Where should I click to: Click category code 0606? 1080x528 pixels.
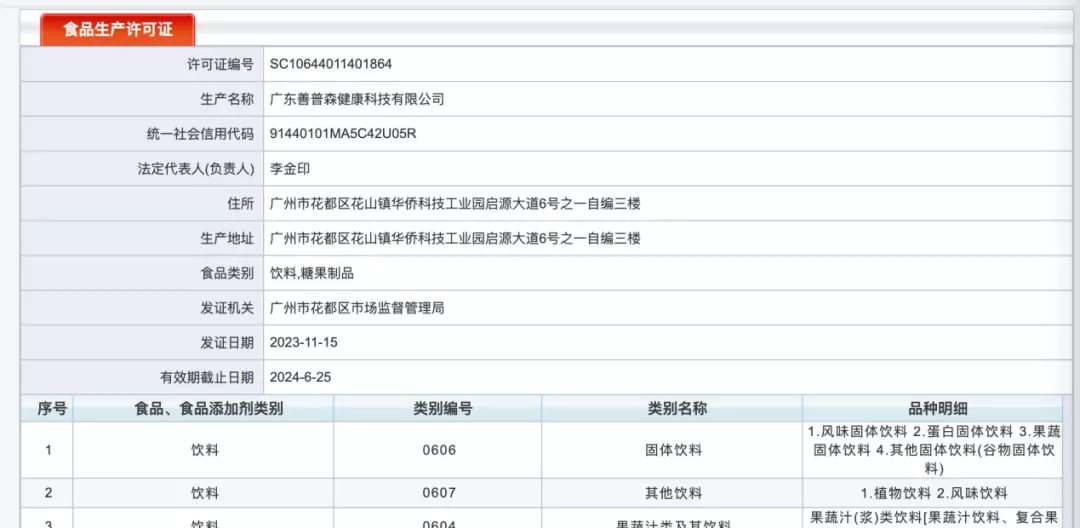coord(438,450)
